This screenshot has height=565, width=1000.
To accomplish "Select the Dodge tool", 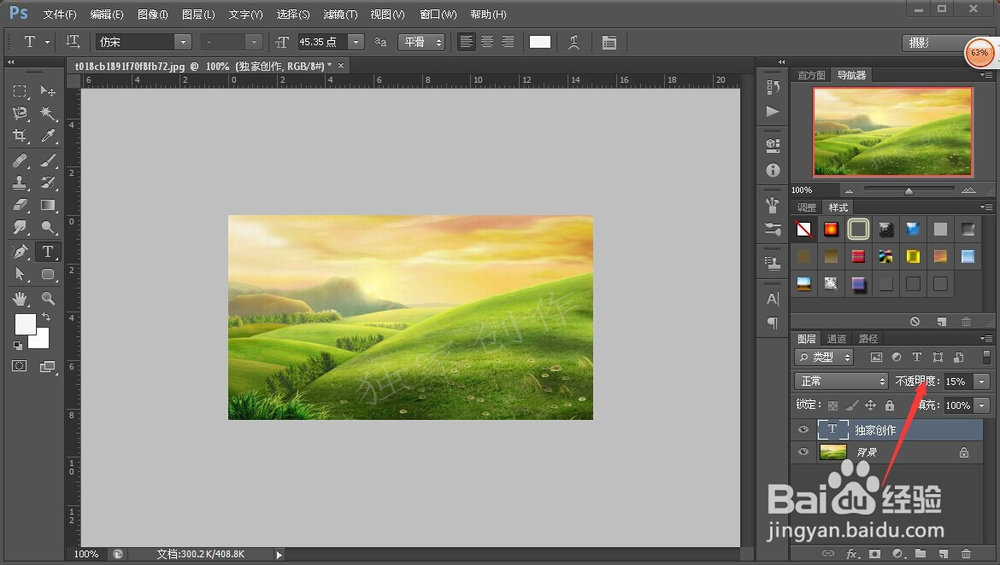I will click(48, 227).
